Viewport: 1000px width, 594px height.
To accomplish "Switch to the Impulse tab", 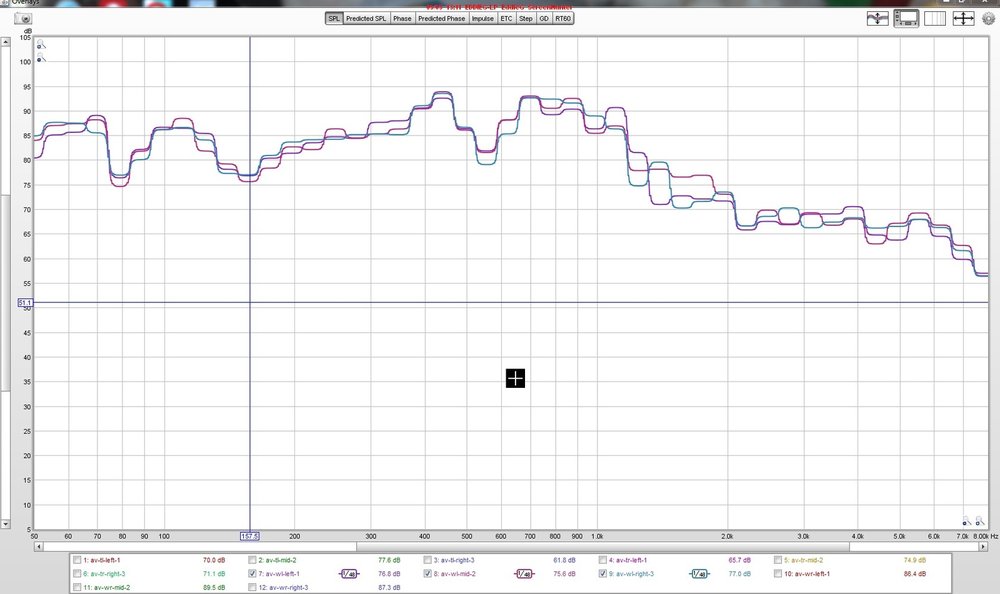I will (483, 19).
